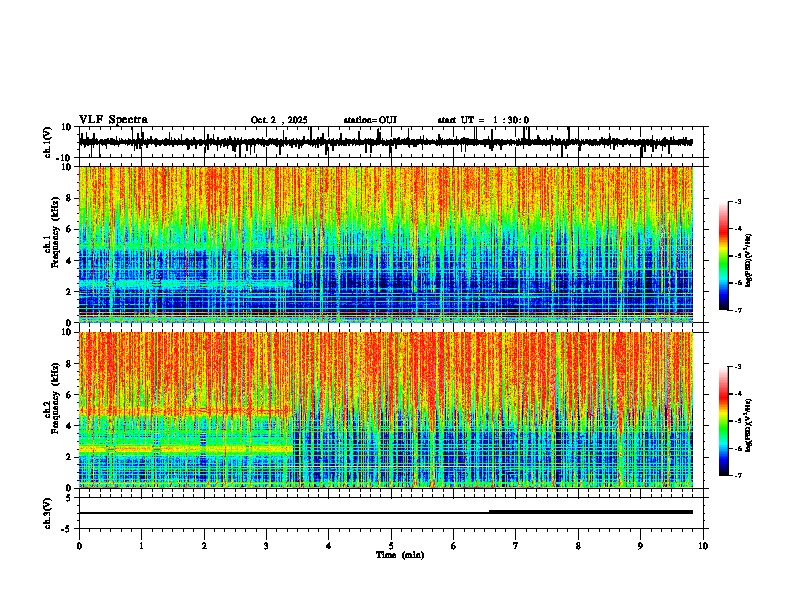Click inside the ch.1 spectrogram panel
This screenshot has width=792, height=612.
coord(386,244)
